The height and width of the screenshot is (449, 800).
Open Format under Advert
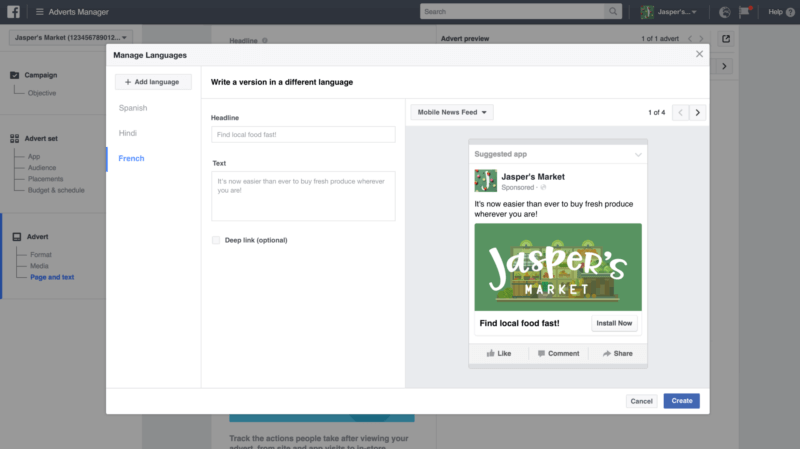pos(41,255)
